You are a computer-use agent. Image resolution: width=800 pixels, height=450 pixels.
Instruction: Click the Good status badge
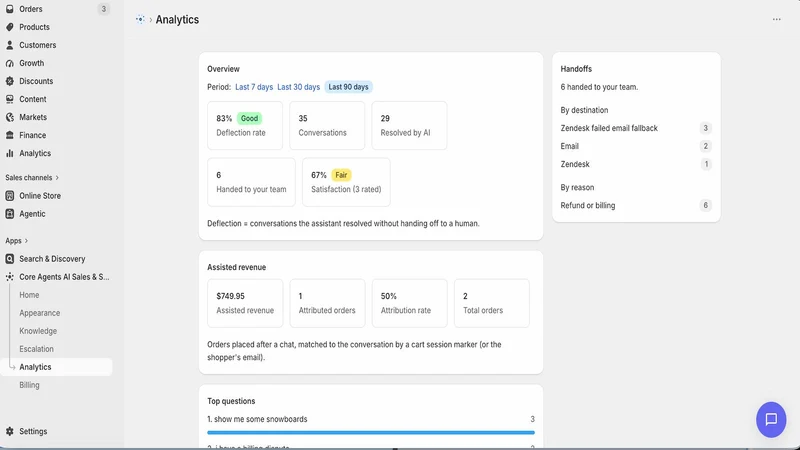point(249,118)
